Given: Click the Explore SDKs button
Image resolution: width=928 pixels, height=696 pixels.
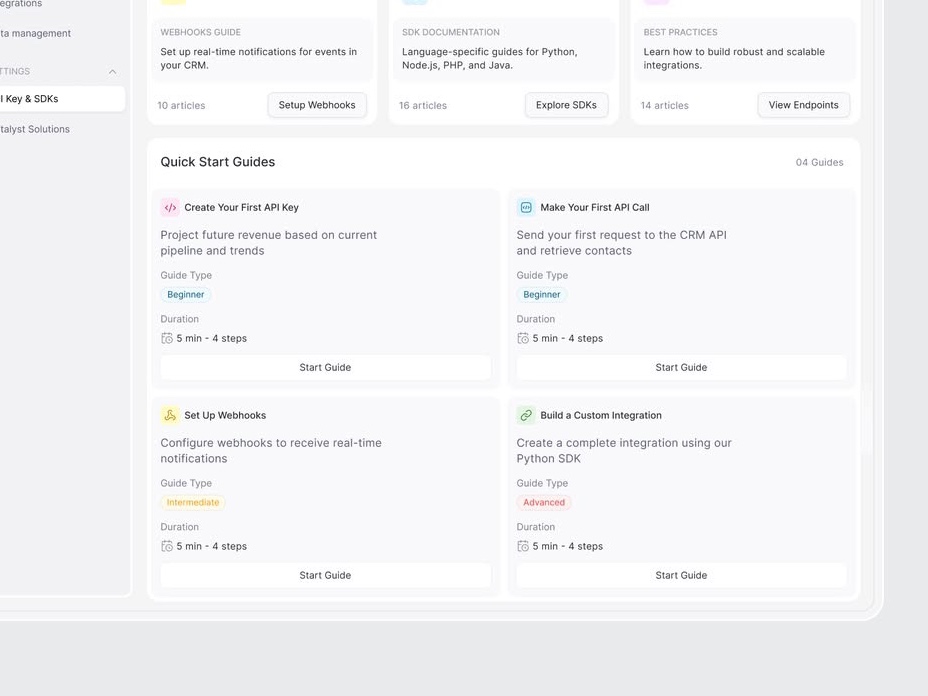Looking at the screenshot, I should coord(566,105).
